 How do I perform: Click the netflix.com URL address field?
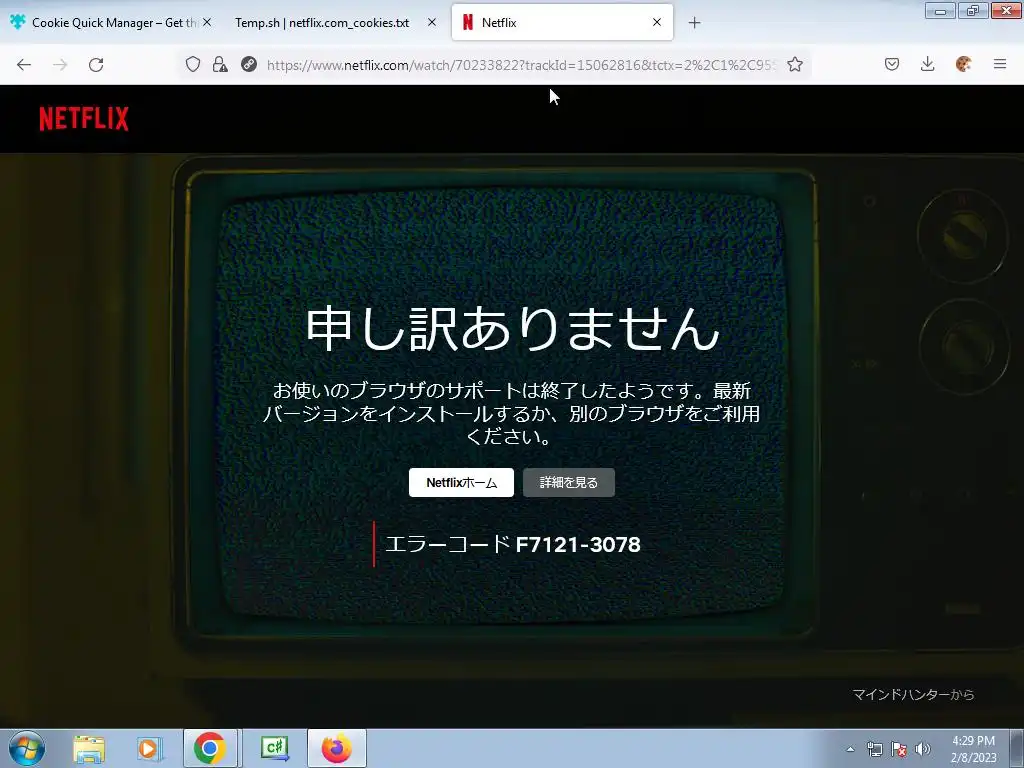tap(520, 65)
